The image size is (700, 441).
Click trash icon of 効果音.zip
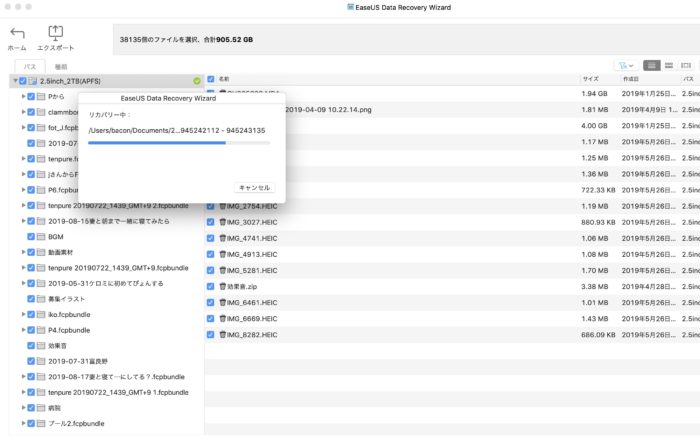223,287
